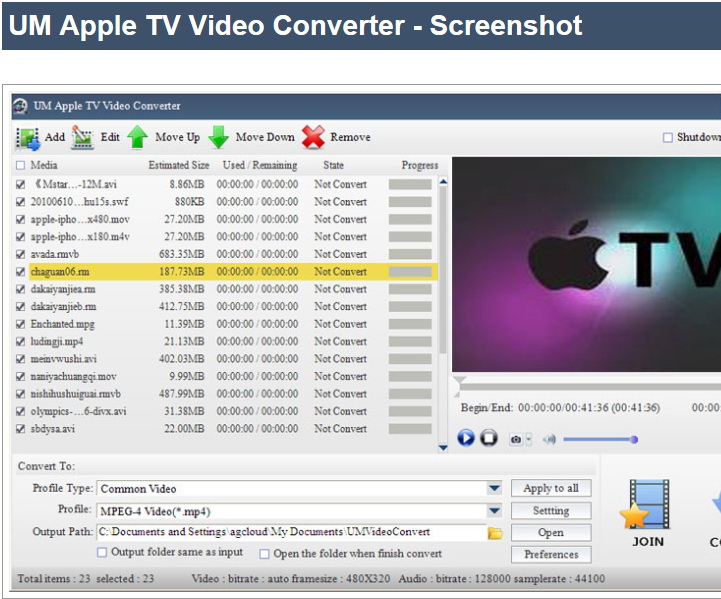Browse output folder with folder icon
721x599 pixels.
[x=495, y=533]
